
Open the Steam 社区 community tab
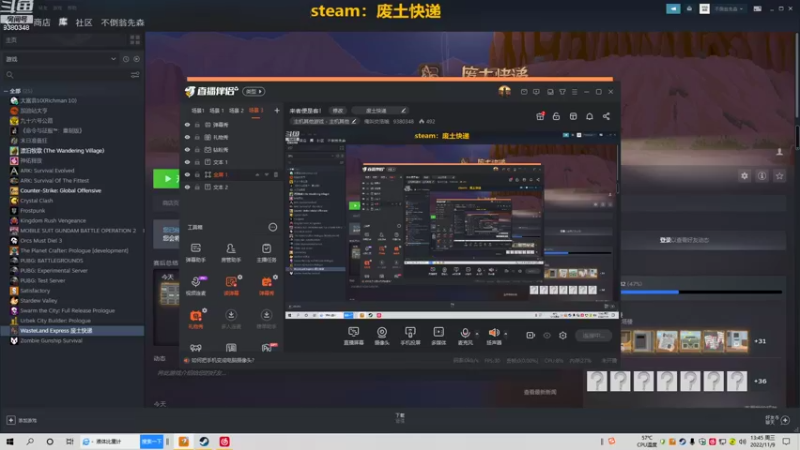coord(84,22)
